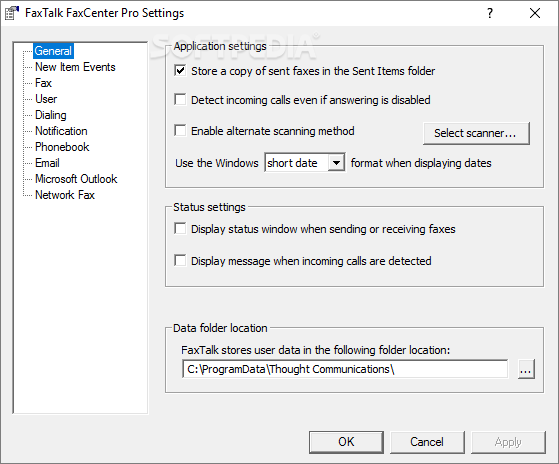Screen dimensions: 559x464
Task: Confirm settings with the OK button
Action: point(346,442)
